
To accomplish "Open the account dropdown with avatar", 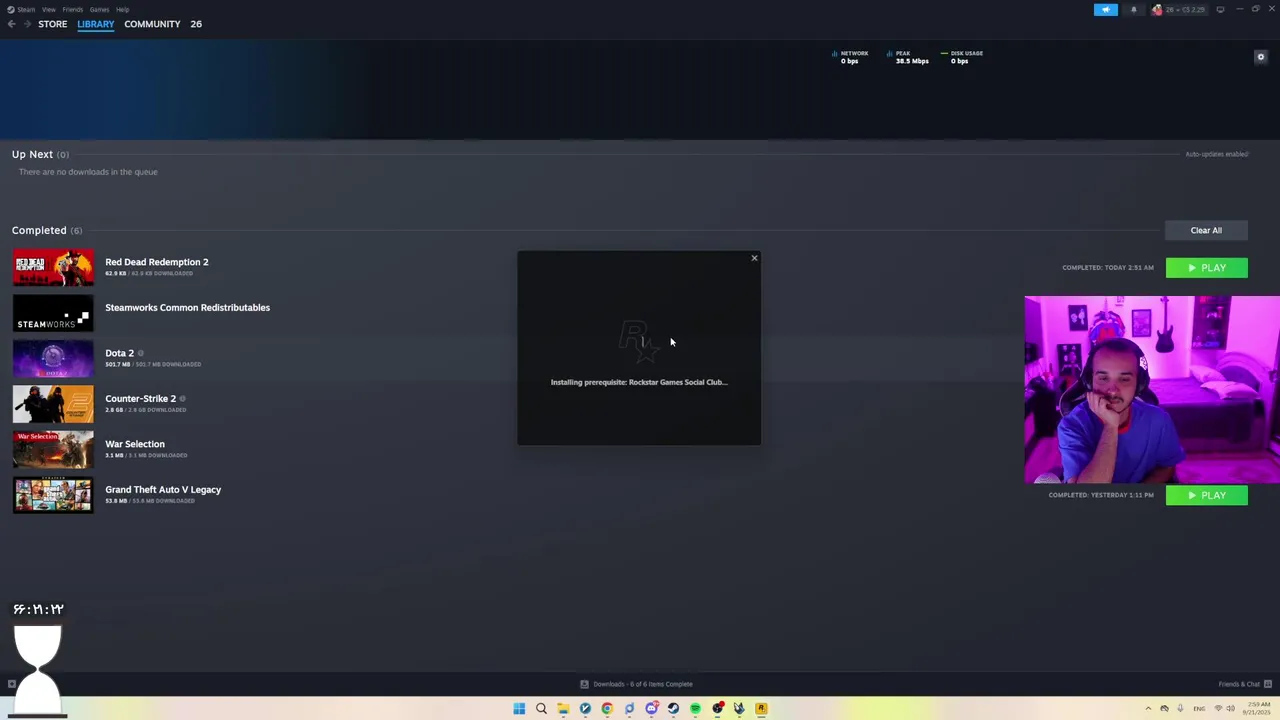I will [x=1179, y=9].
